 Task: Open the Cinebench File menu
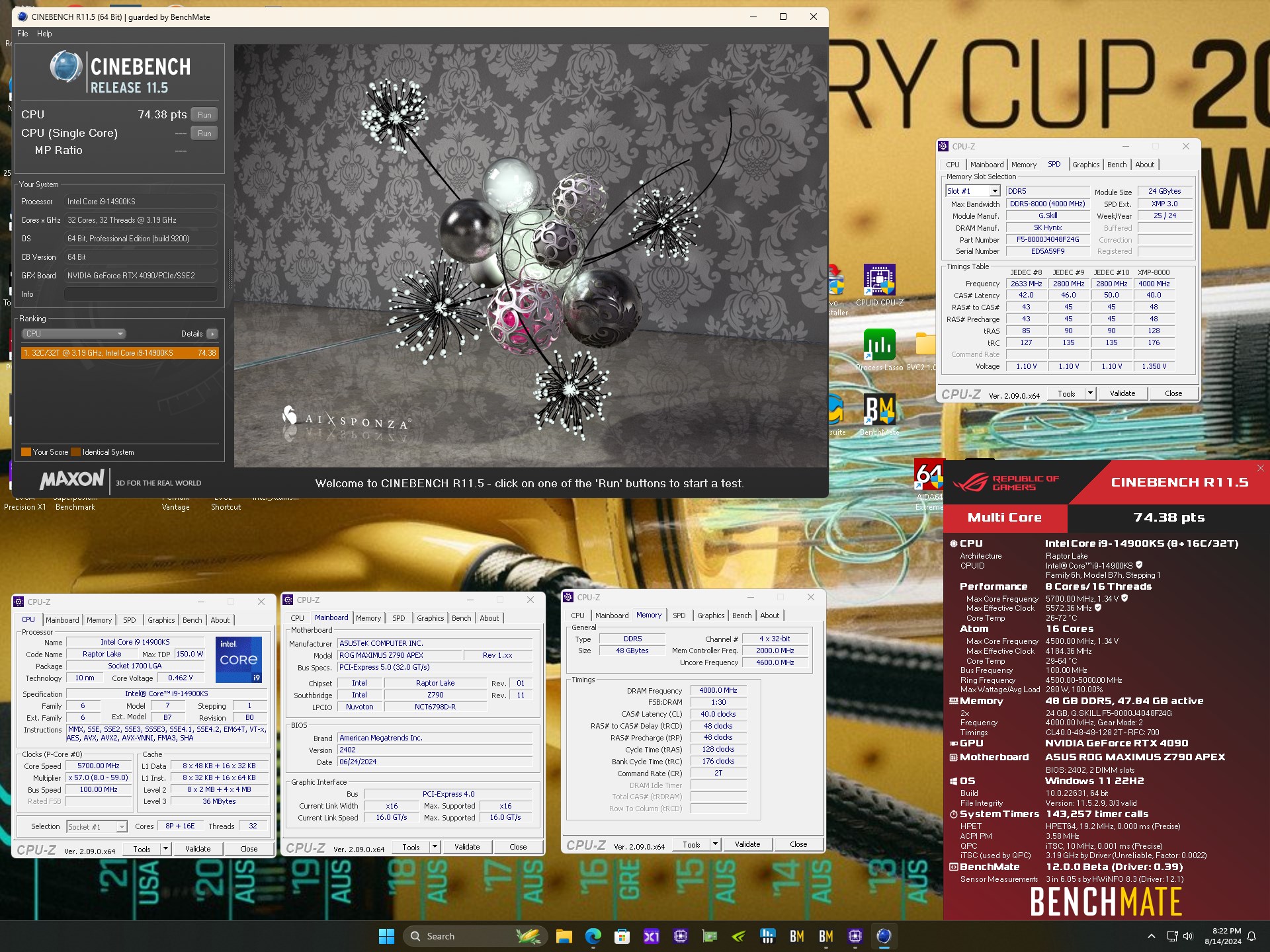click(x=22, y=34)
